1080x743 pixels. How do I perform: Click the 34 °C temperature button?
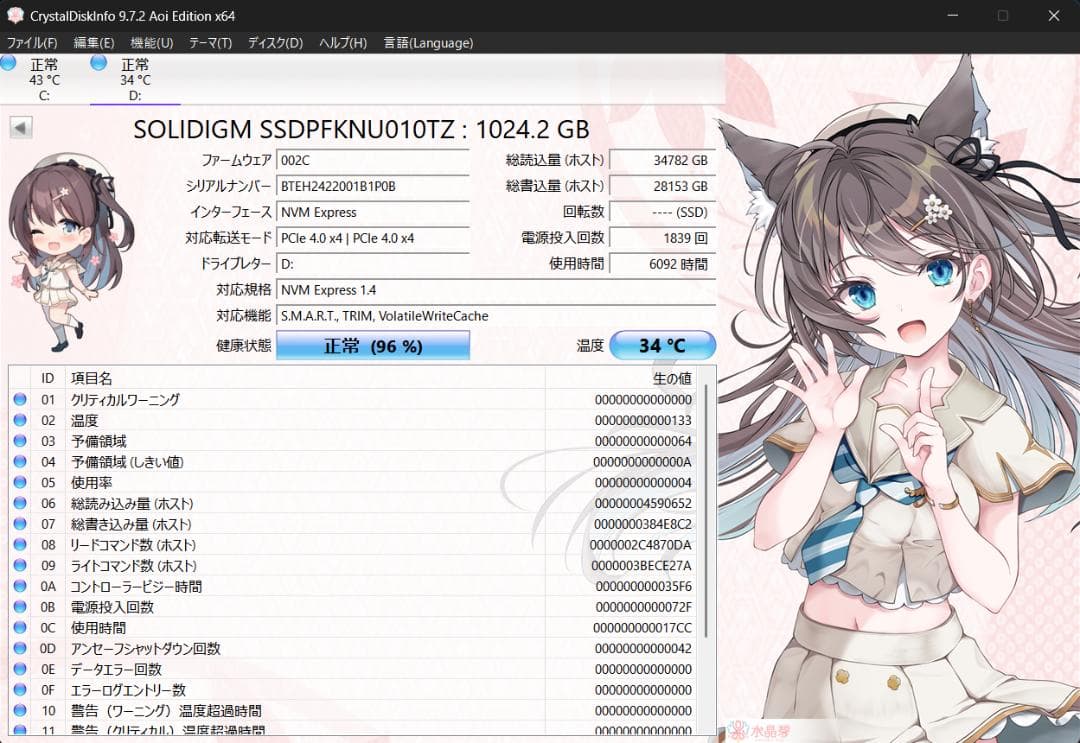click(663, 345)
